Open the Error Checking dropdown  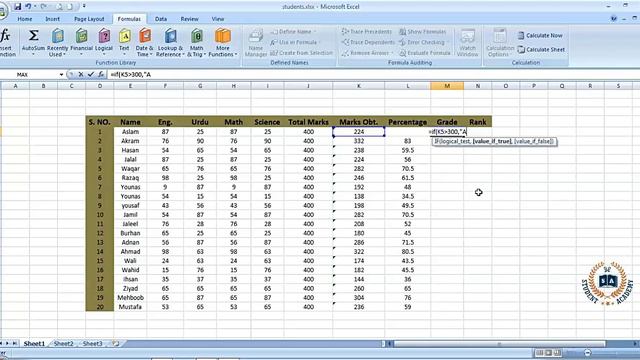tap(424, 42)
